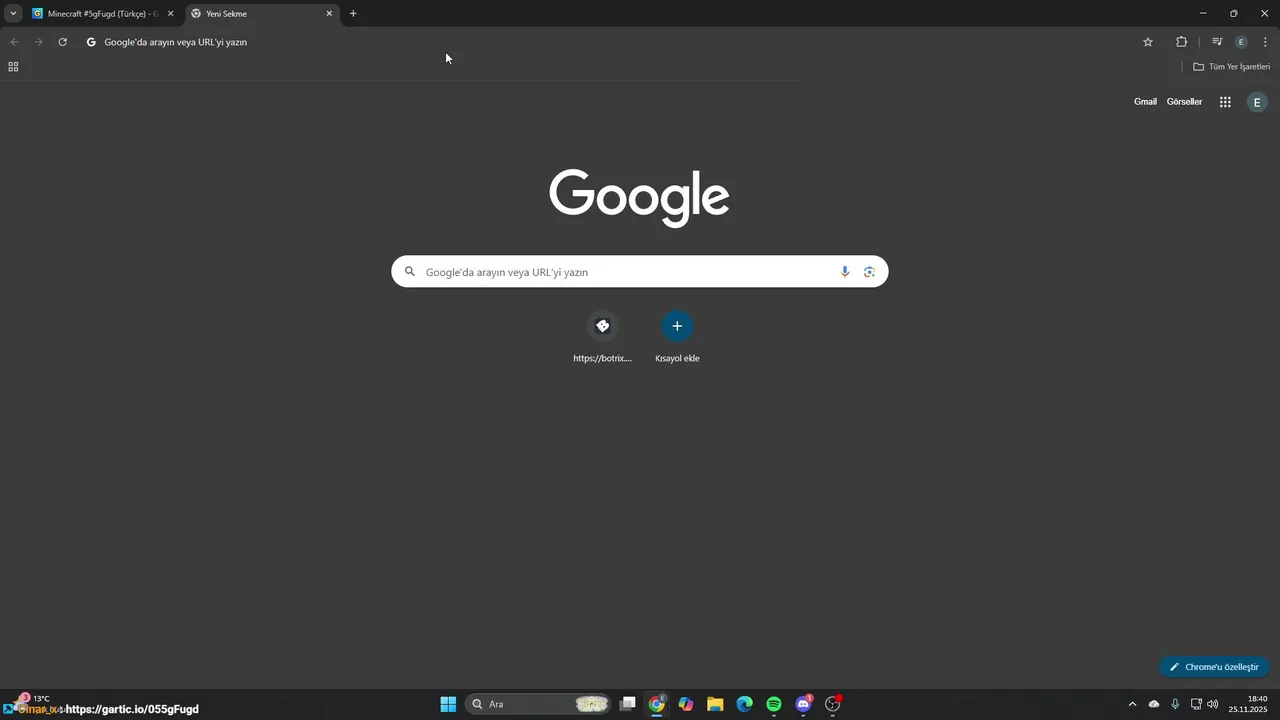Screen dimensions: 1280x720
Task: Open the Görseller link
Action: (1184, 102)
